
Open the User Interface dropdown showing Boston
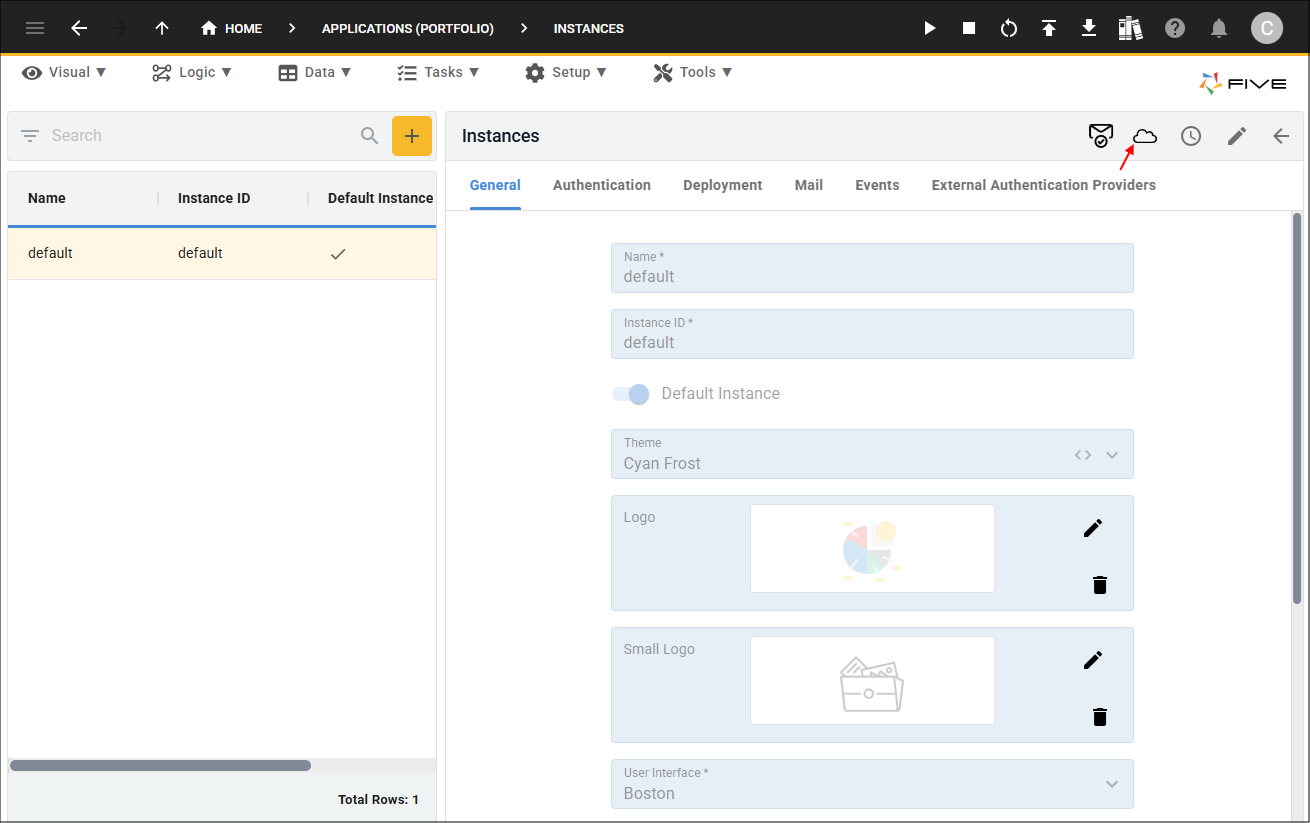coord(1112,784)
